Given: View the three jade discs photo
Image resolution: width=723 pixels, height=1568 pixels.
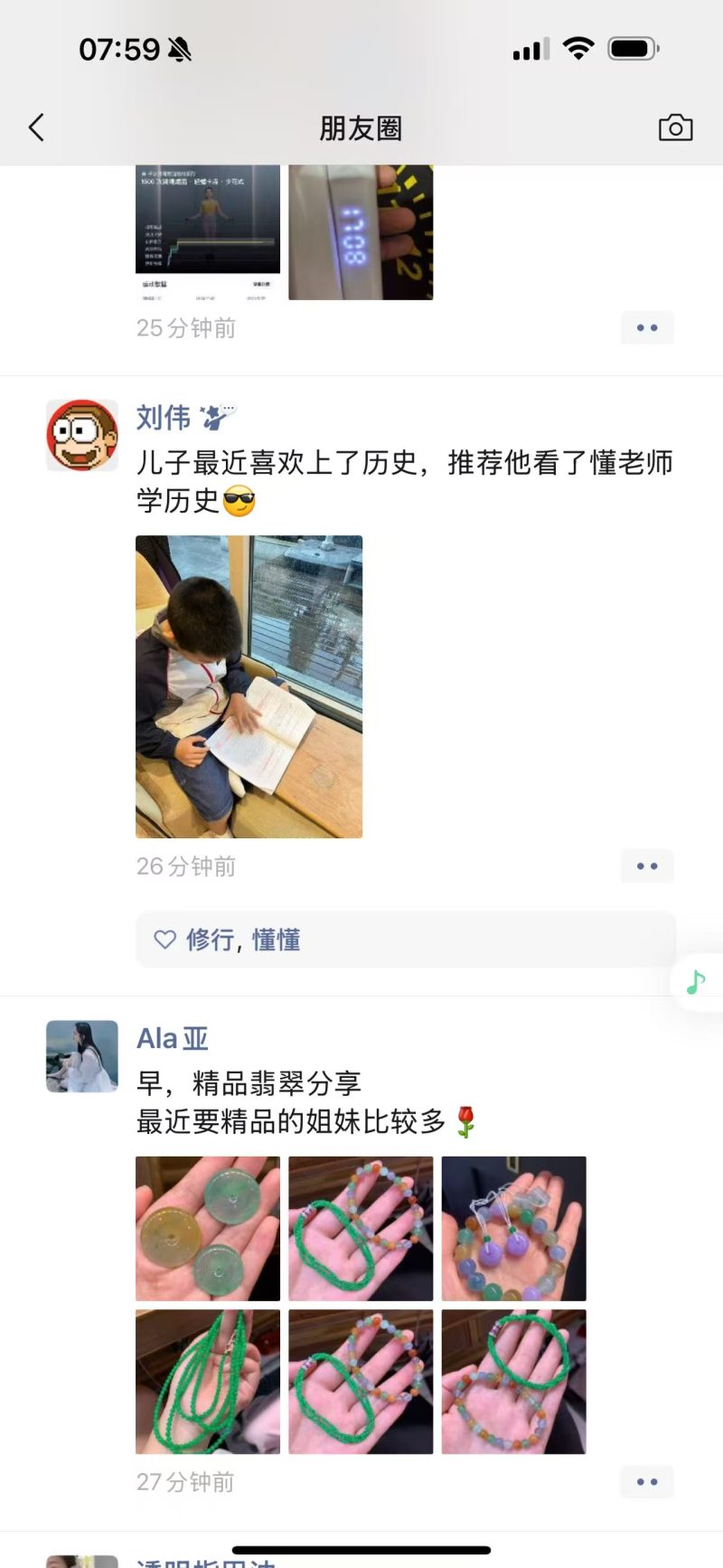Looking at the screenshot, I should coord(208,1228).
